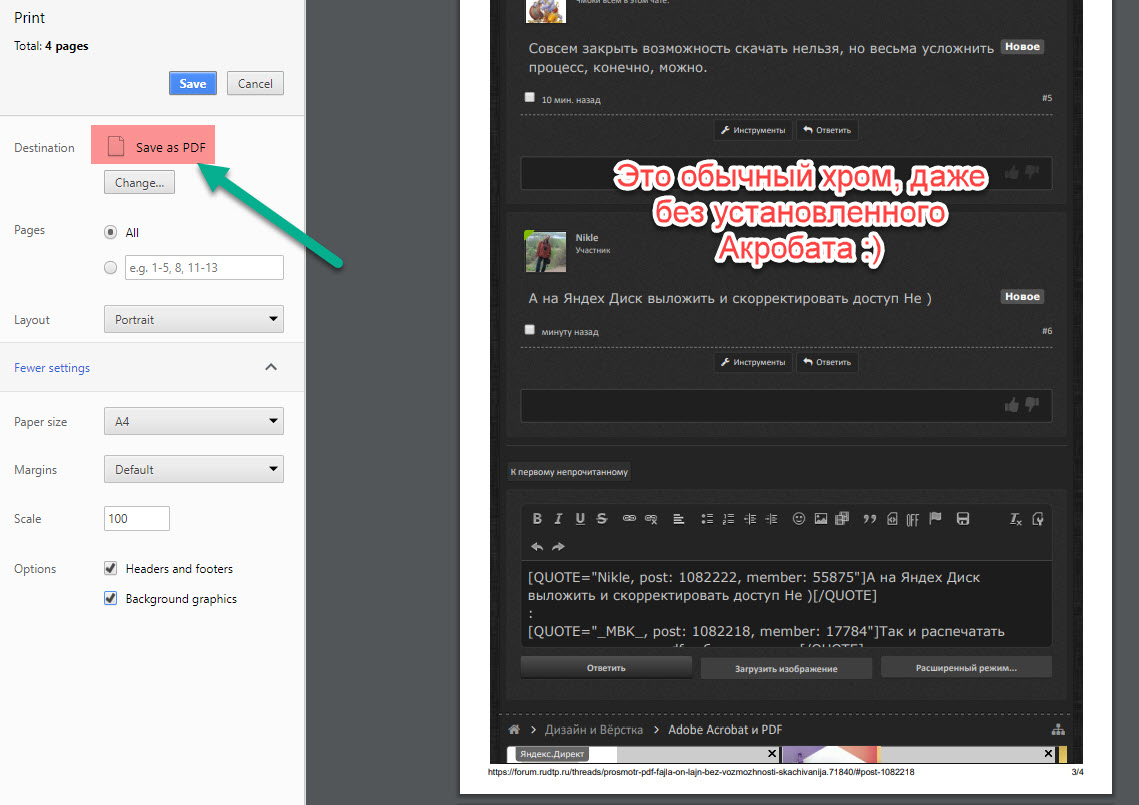The width and height of the screenshot is (1139, 805).
Task: Click the Cancel button in Print panel
Action: coord(255,84)
